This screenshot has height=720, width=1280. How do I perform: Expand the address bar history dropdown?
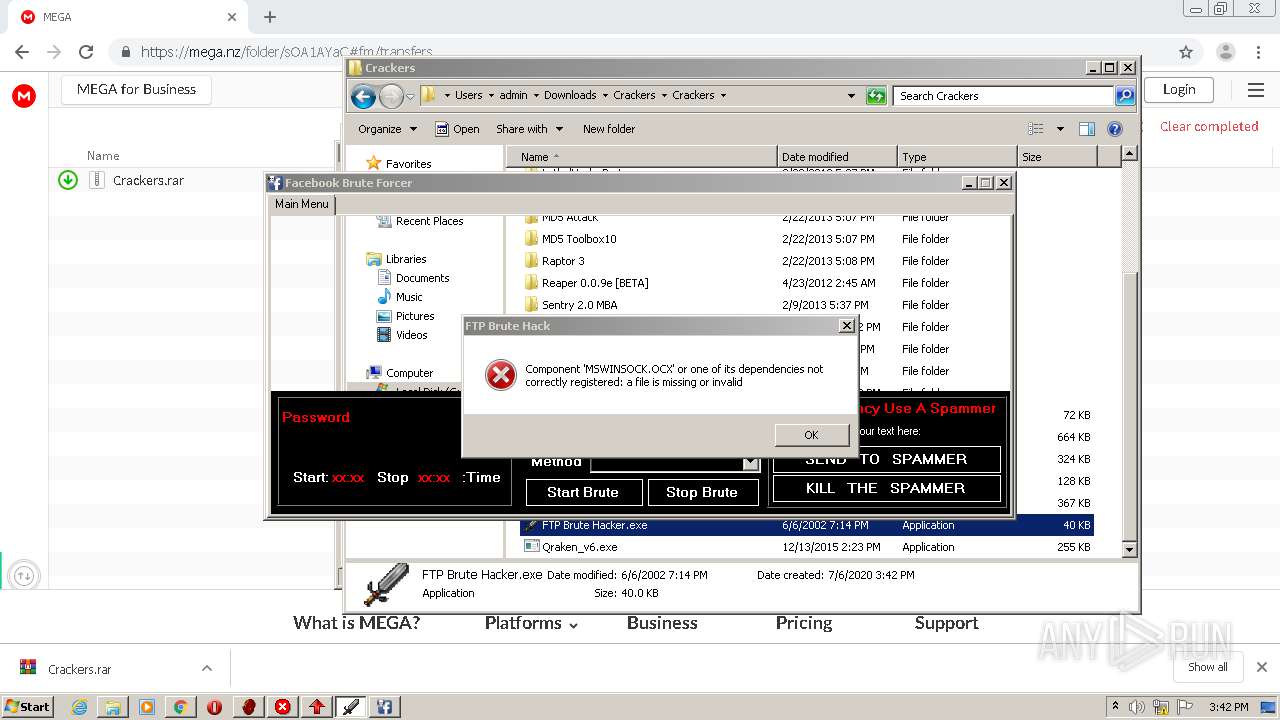click(x=851, y=96)
